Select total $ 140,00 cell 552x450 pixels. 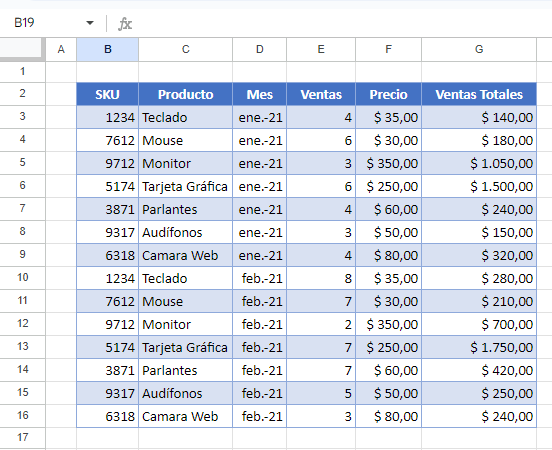pos(479,117)
